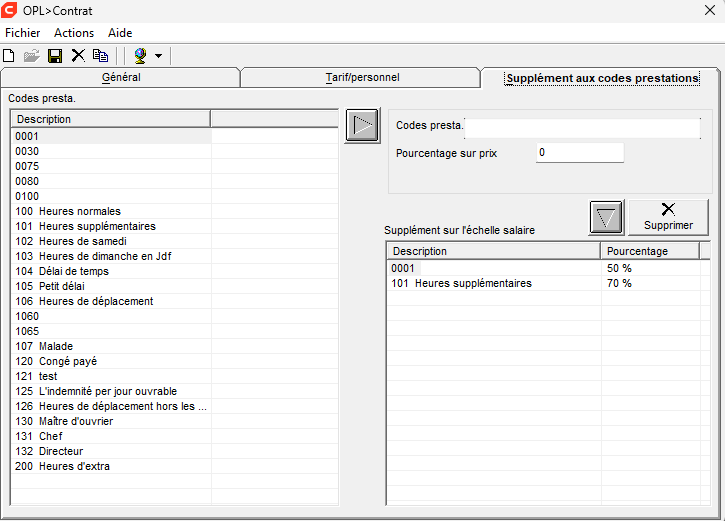Select code 0100 in the list
The height and width of the screenshot is (521, 725).
(x=175, y=196)
